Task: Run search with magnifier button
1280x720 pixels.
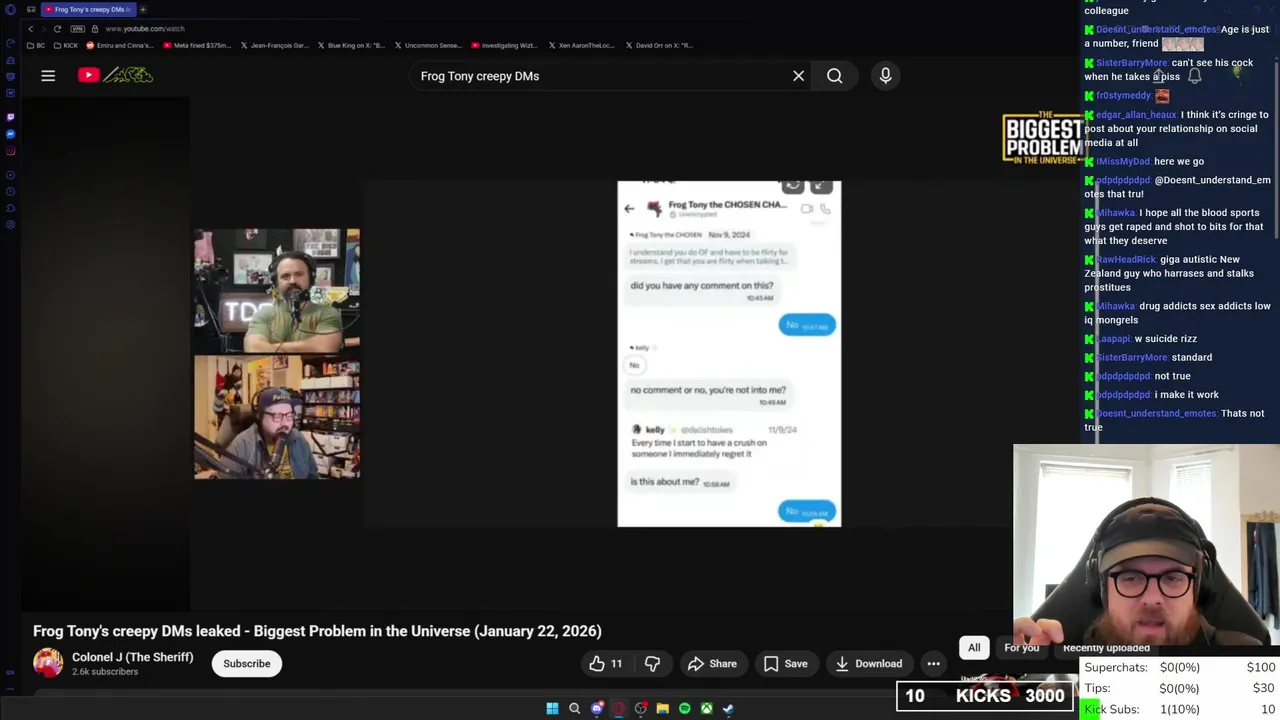Action: pyautogui.click(x=834, y=76)
